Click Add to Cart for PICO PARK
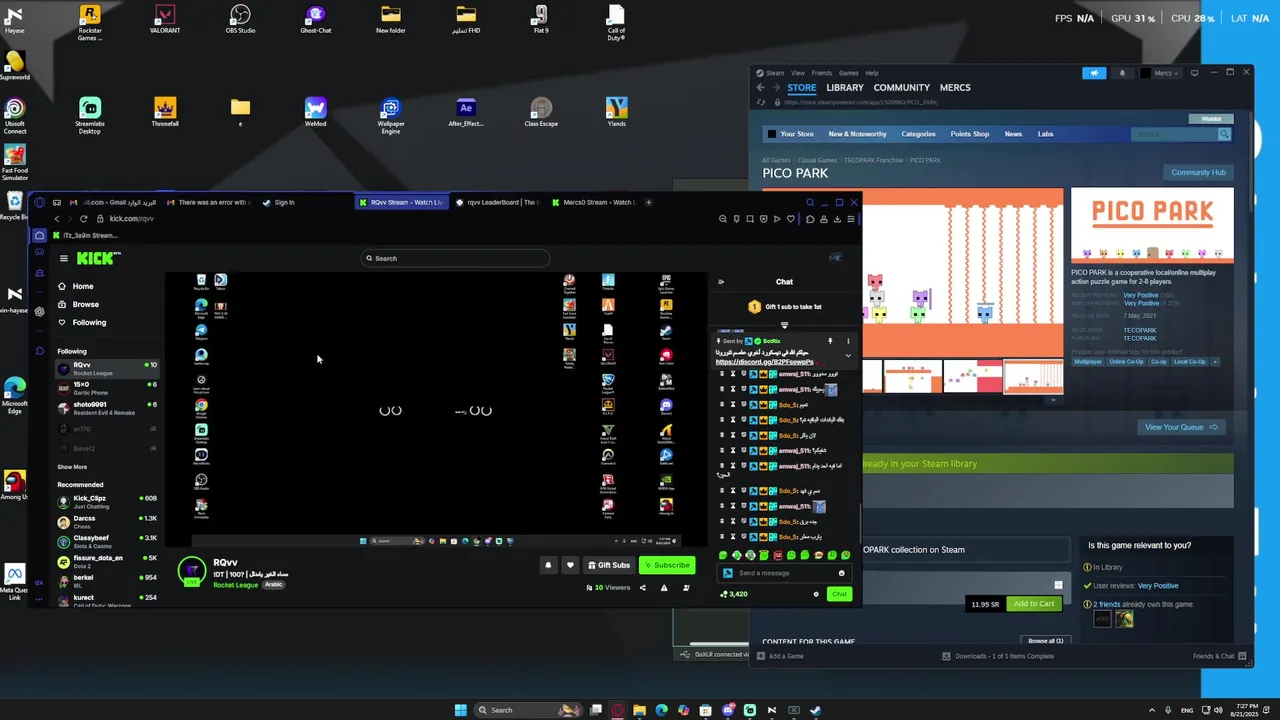1280x720 pixels. tap(1033, 604)
